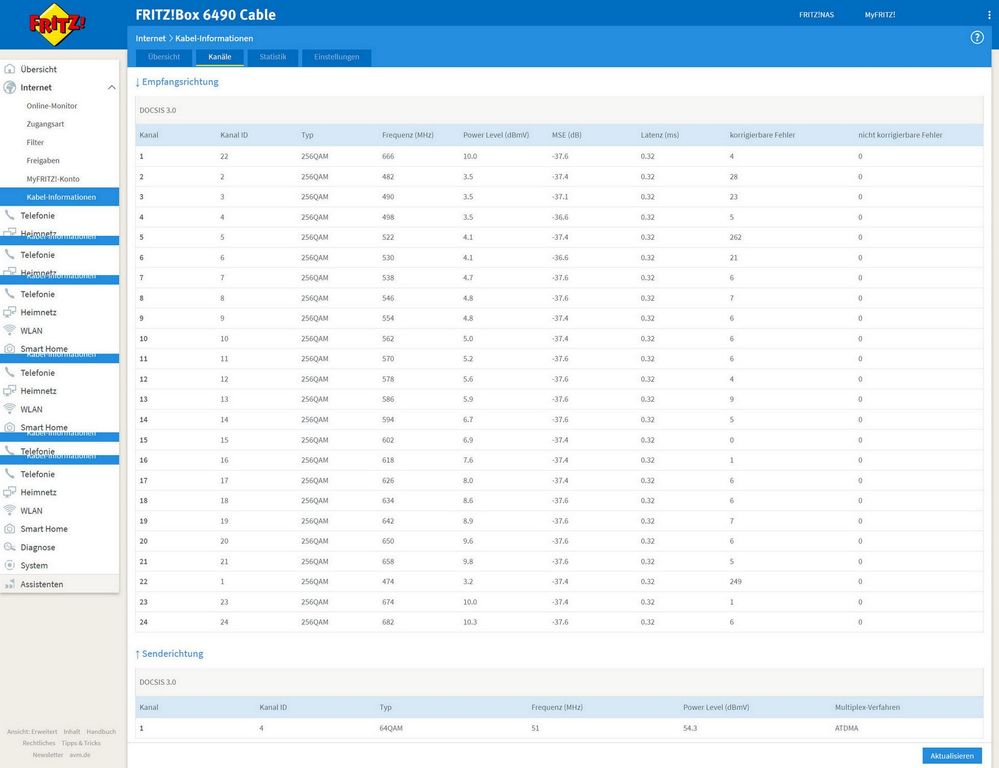Click the Handbuch footer link
999x768 pixels.
pos(101,732)
